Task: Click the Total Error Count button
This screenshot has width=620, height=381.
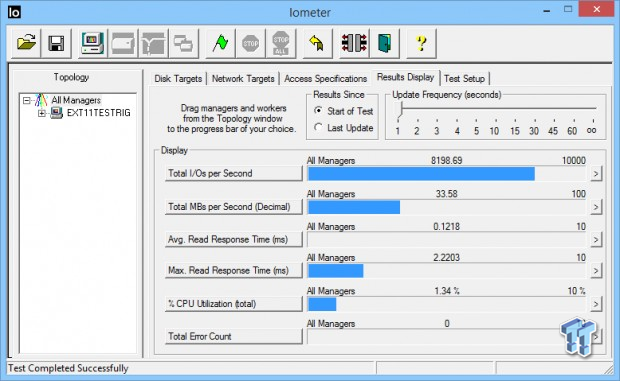Action: point(233,336)
